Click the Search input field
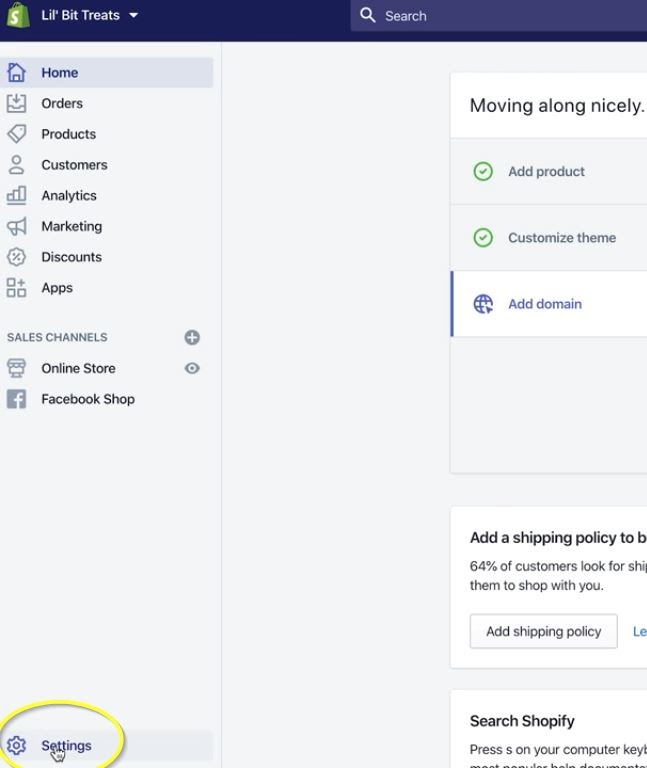Image resolution: width=647 pixels, height=768 pixels. (x=499, y=16)
